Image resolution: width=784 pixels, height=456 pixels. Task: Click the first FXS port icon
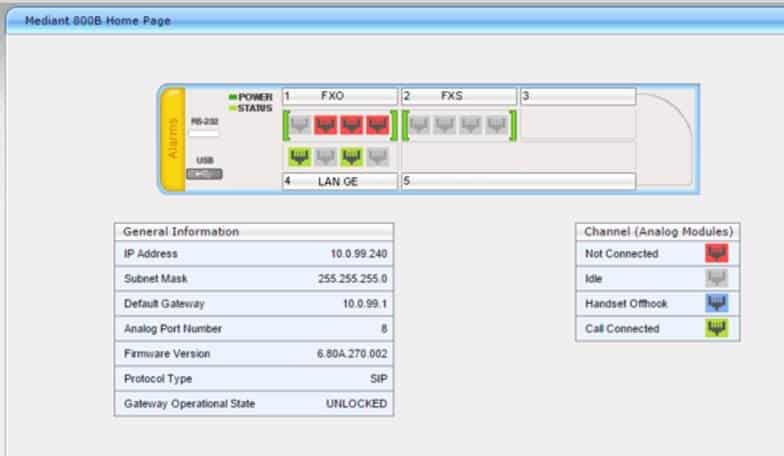[419, 125]
